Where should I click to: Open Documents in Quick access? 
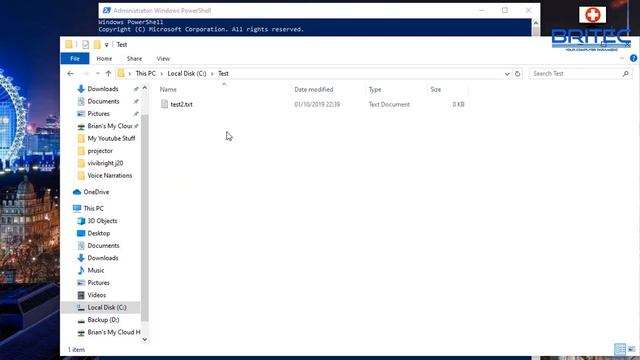click(x=103, y=101)
